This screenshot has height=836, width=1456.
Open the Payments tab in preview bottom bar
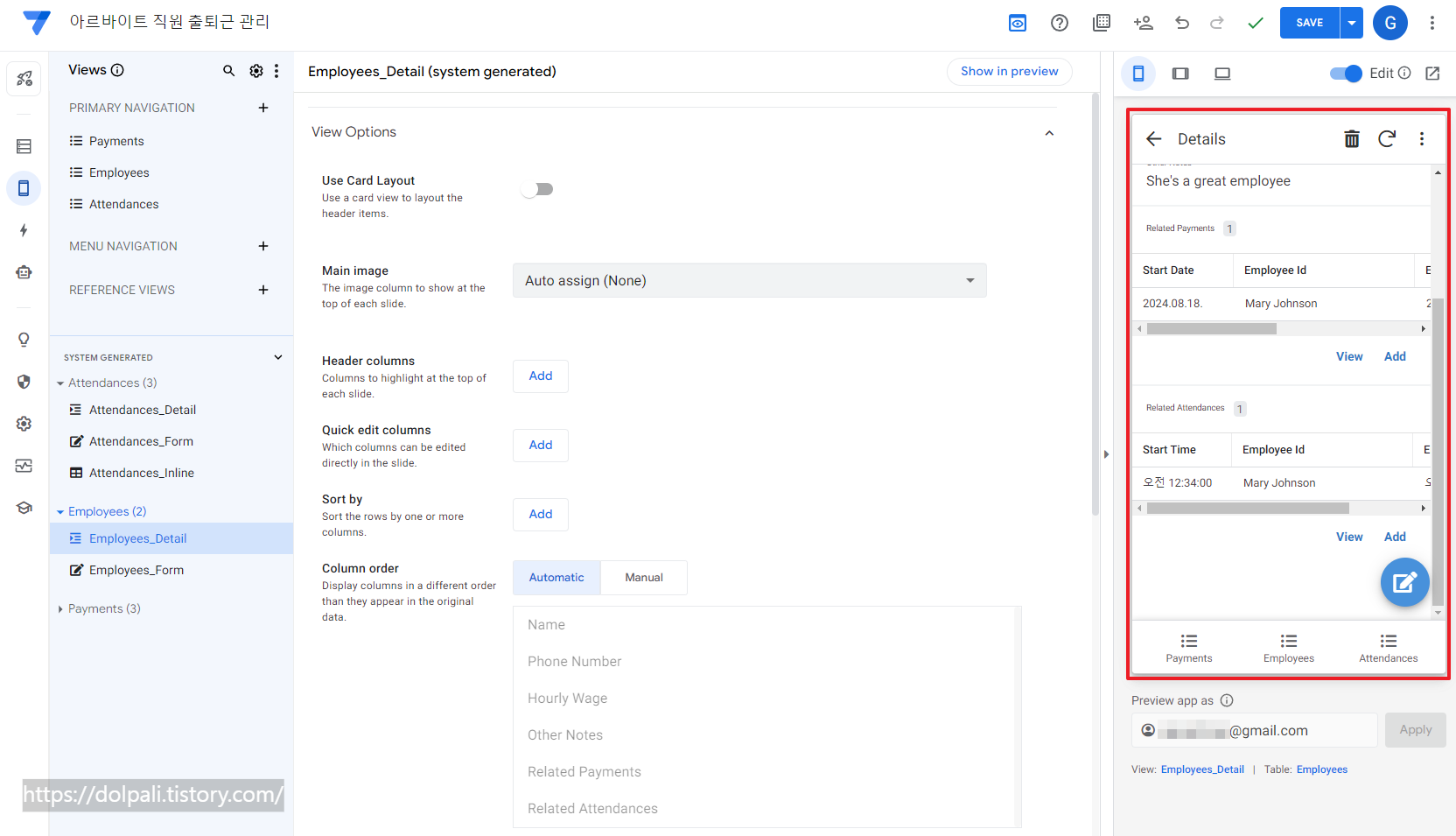coord(1189,648)
